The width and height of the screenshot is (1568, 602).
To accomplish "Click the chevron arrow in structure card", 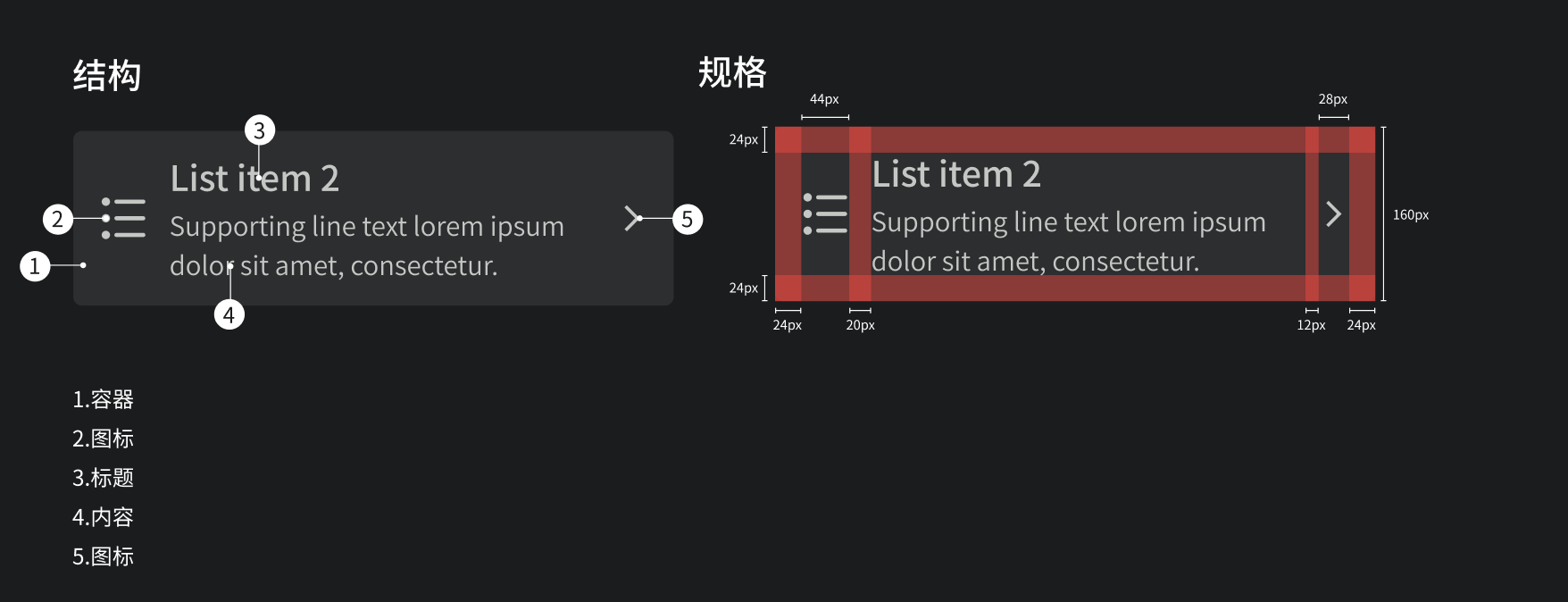I will click(632, 218).
